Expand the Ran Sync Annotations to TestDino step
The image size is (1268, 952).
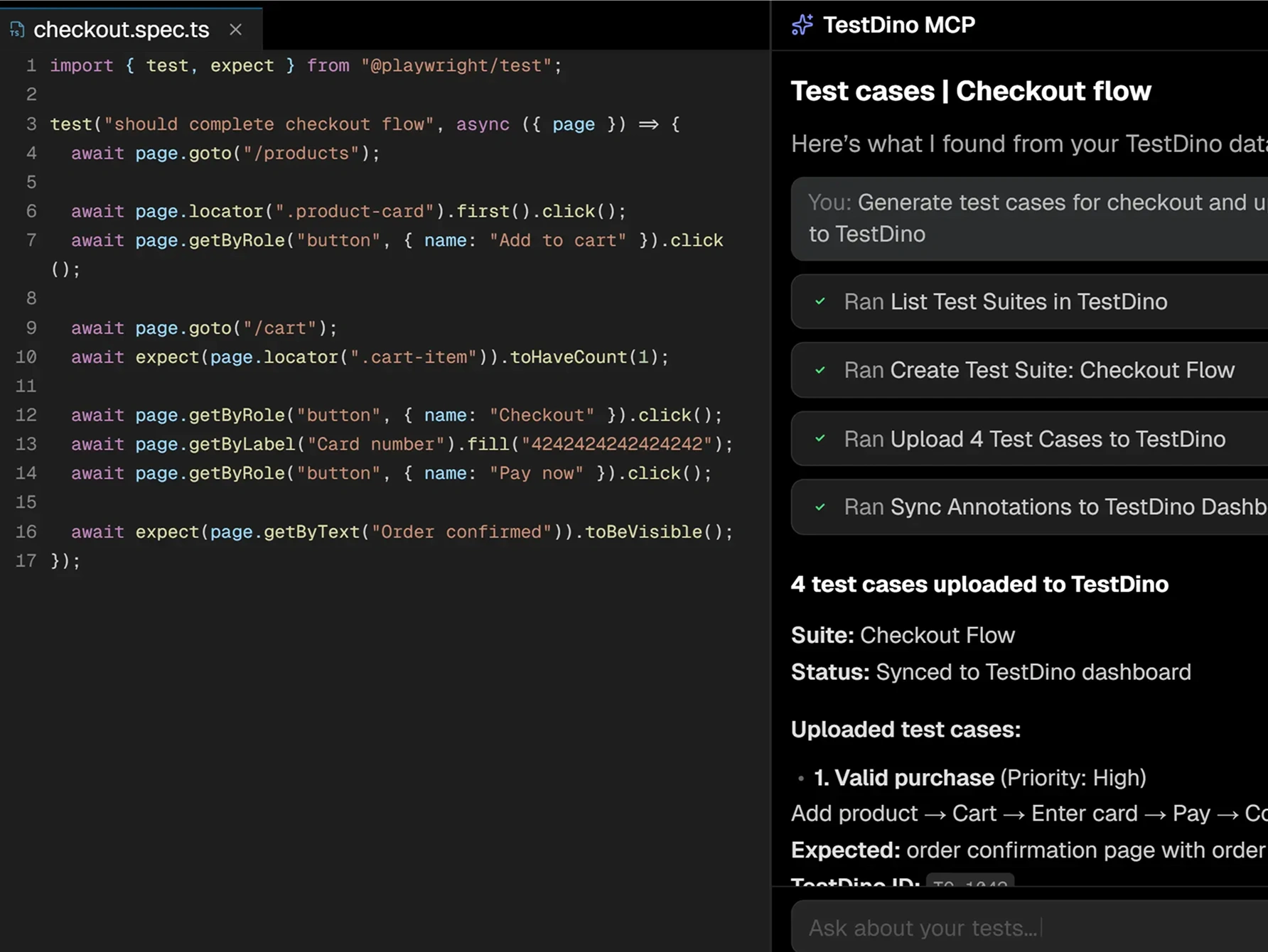pos(1029,507)
